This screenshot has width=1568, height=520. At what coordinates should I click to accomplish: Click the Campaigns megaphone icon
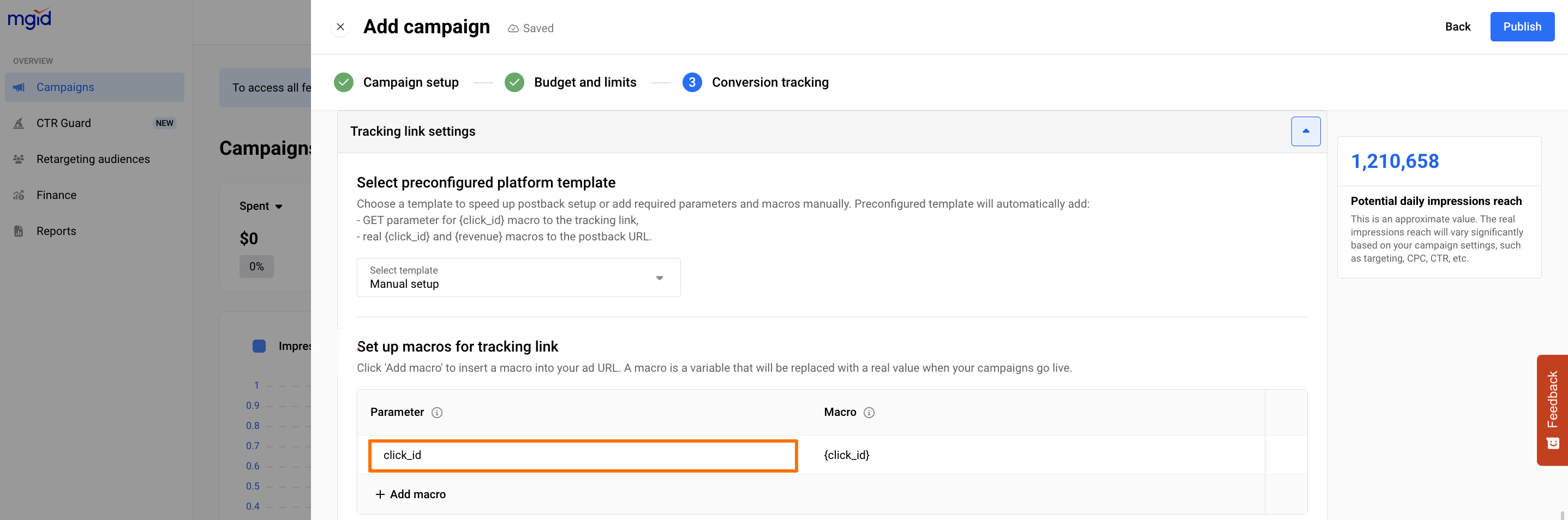[19, 87]
